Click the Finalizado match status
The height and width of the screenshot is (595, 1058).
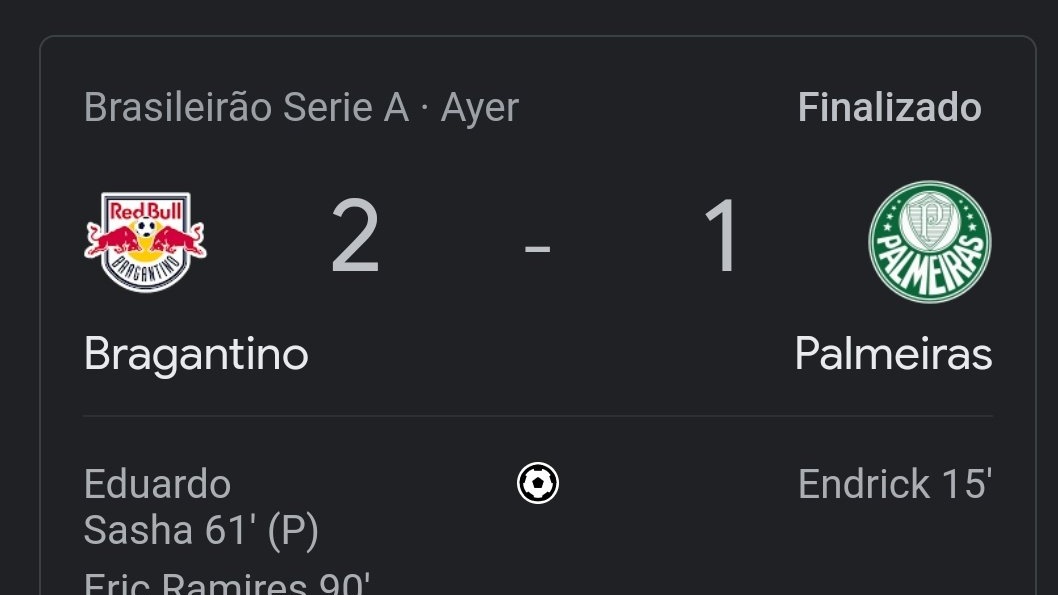pos(889,107)
